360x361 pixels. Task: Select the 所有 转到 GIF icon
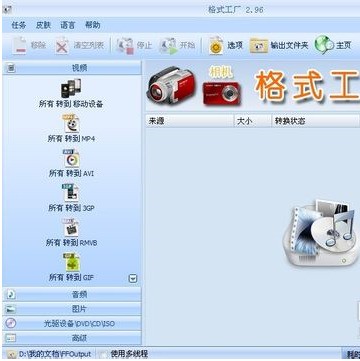[71, 267]
